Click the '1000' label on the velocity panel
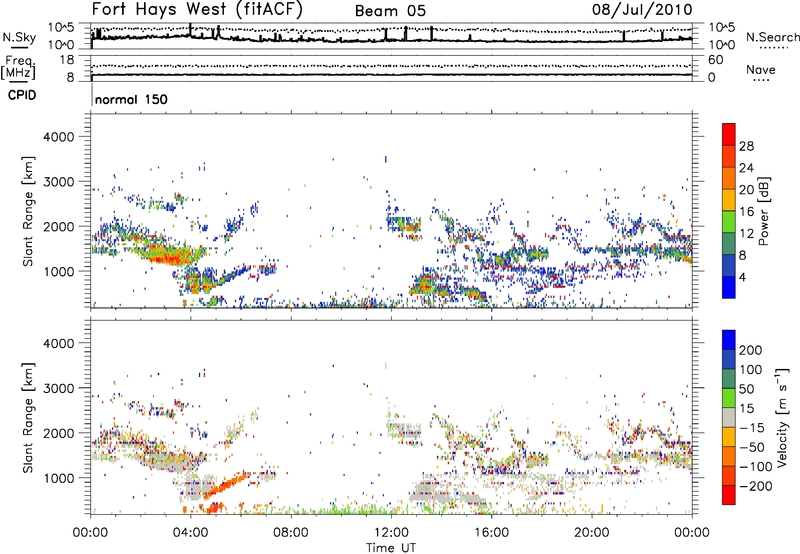Viewport: 800px width, 554px height. pos(58,477)
